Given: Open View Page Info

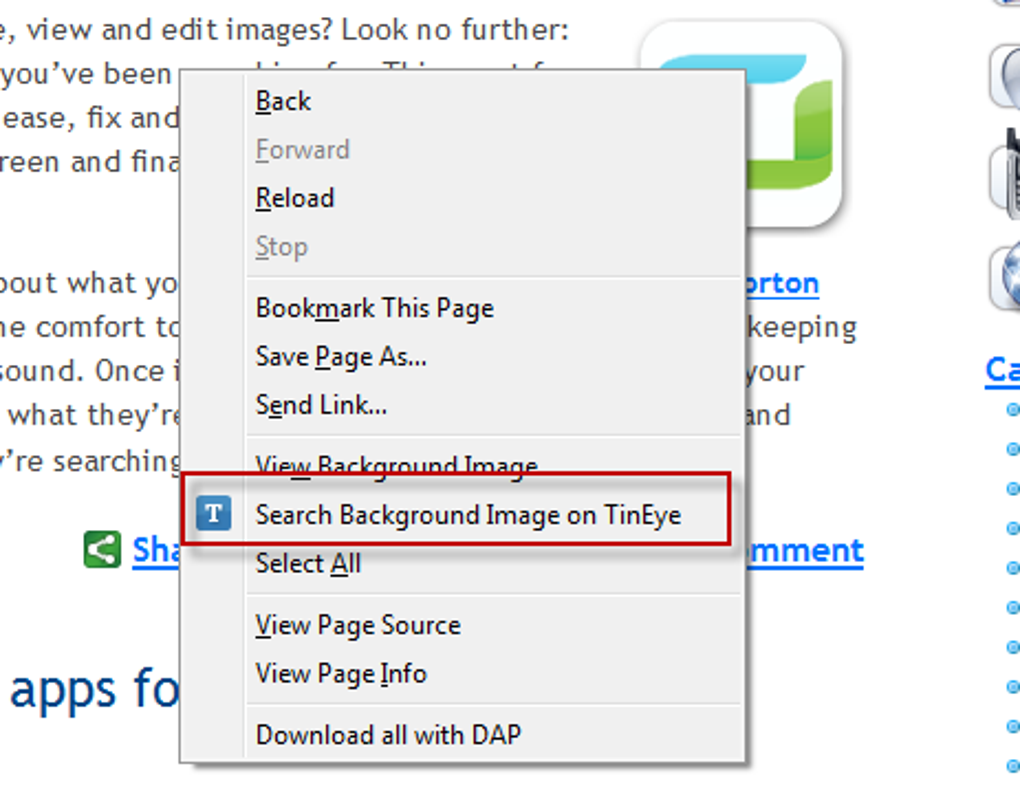Looking at the screenshot, I should pos(341,674).
